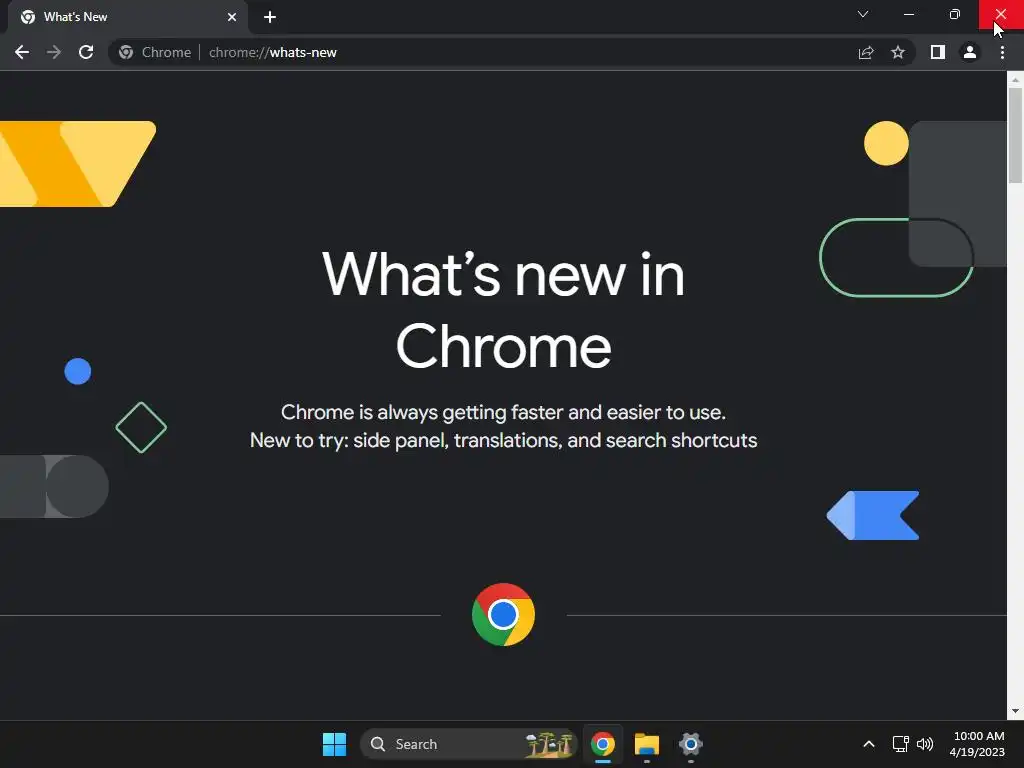Click the volume speaker icon

925,744
